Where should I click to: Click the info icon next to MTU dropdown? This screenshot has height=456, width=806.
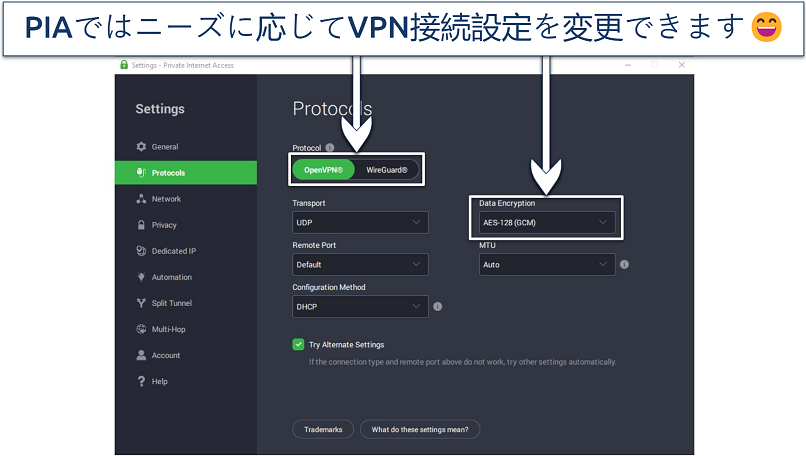click(624, 265)
